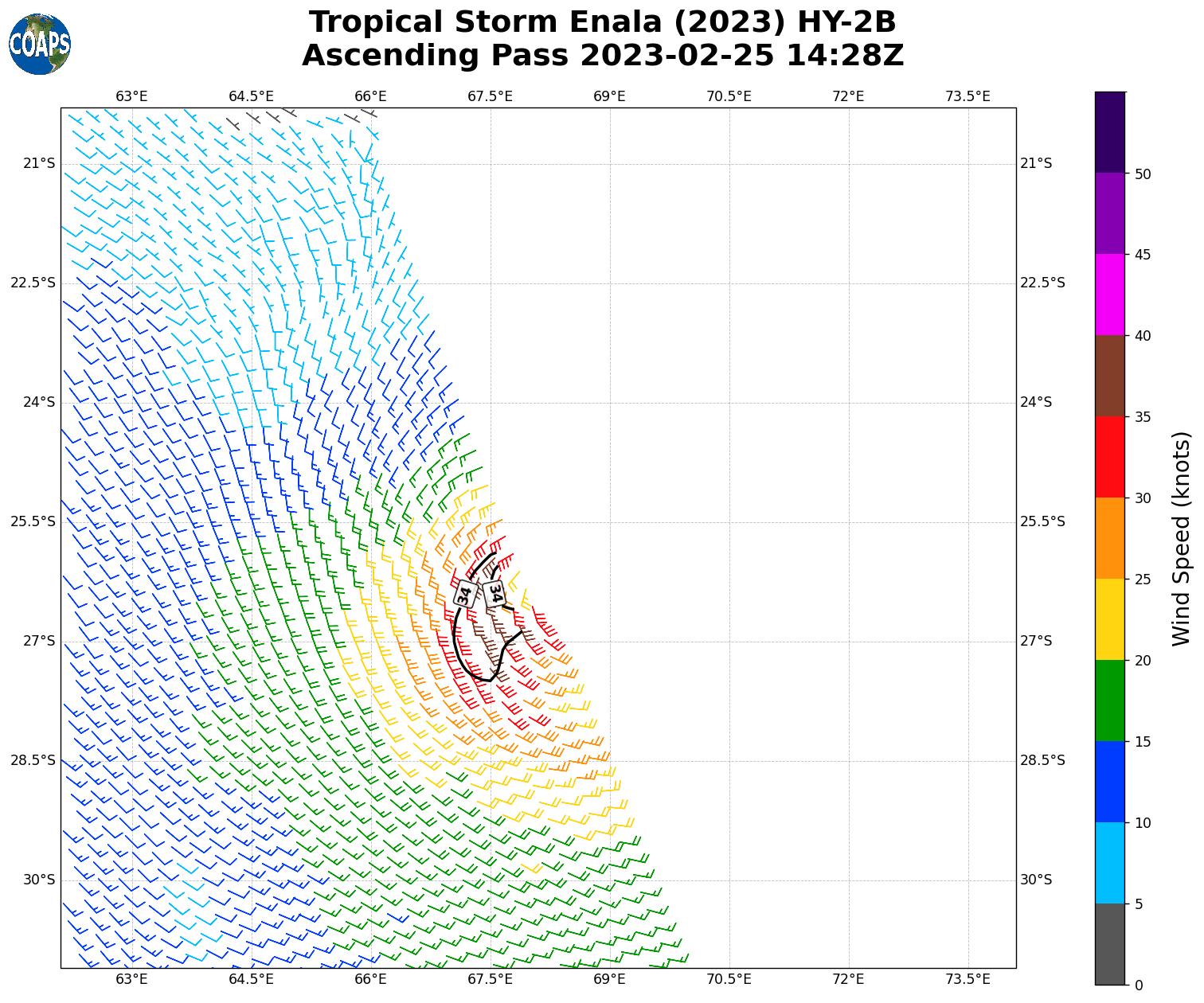
Task: Pick the orange 25–30 knot colorbar band
Action: 1110,538
